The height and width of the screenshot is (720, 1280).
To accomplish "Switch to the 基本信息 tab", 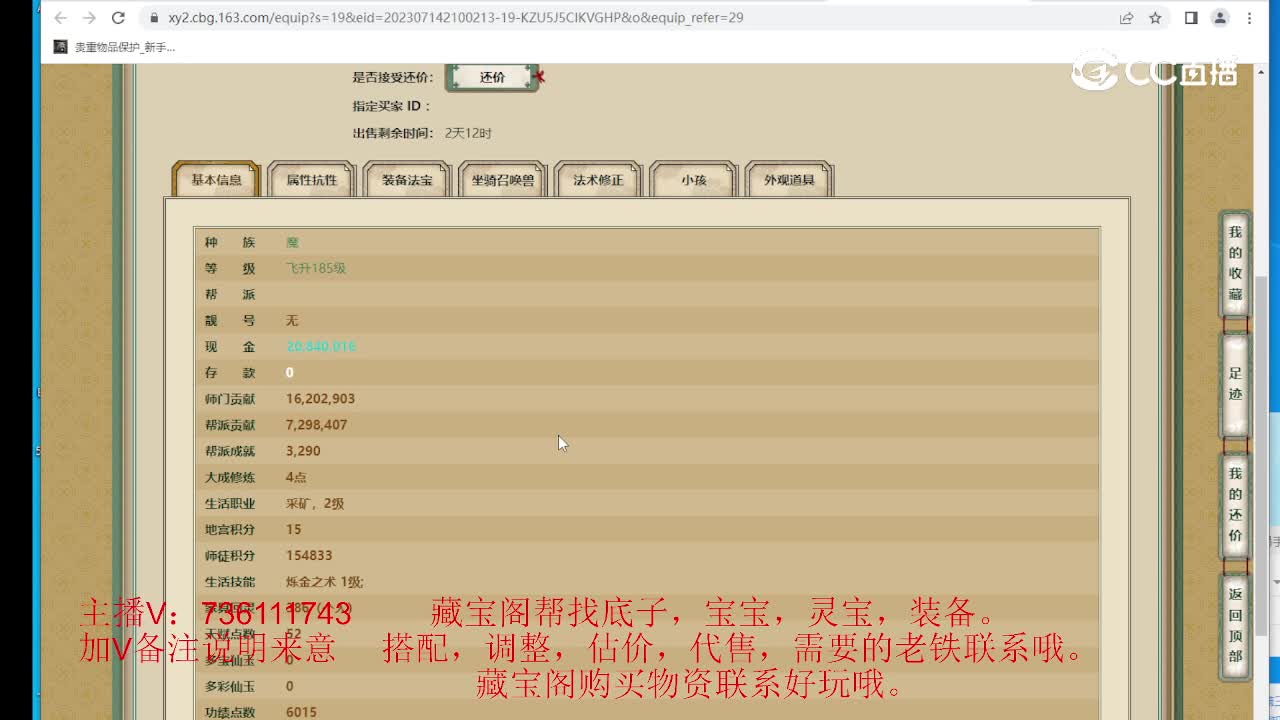I will pyautogui.click(x=217, y=180).
